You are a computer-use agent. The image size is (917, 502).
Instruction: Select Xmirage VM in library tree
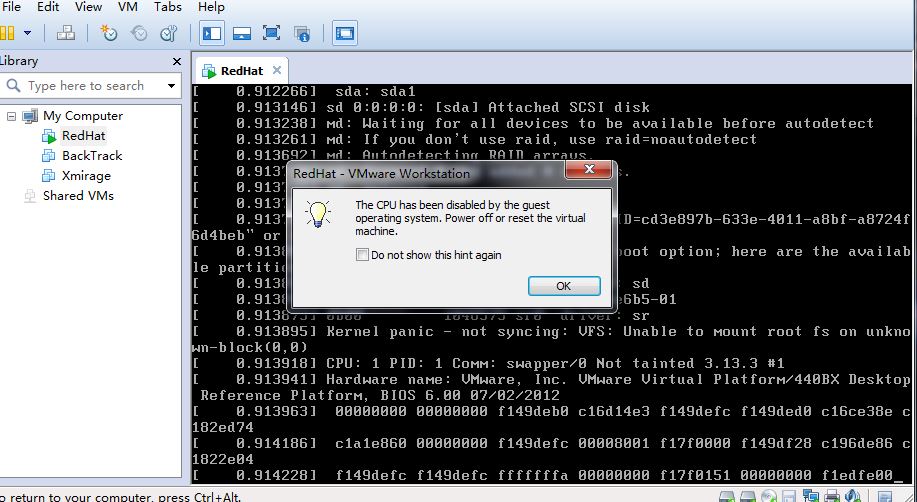(x=86, y=176)
